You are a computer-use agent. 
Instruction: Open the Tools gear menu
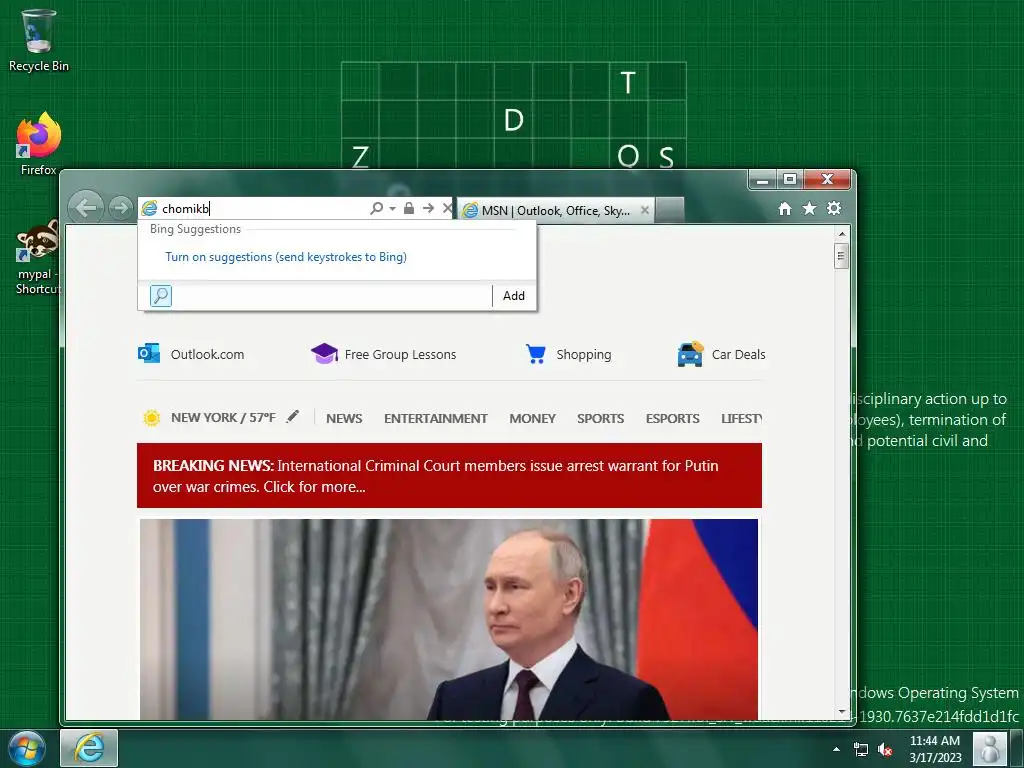(834, 208)
